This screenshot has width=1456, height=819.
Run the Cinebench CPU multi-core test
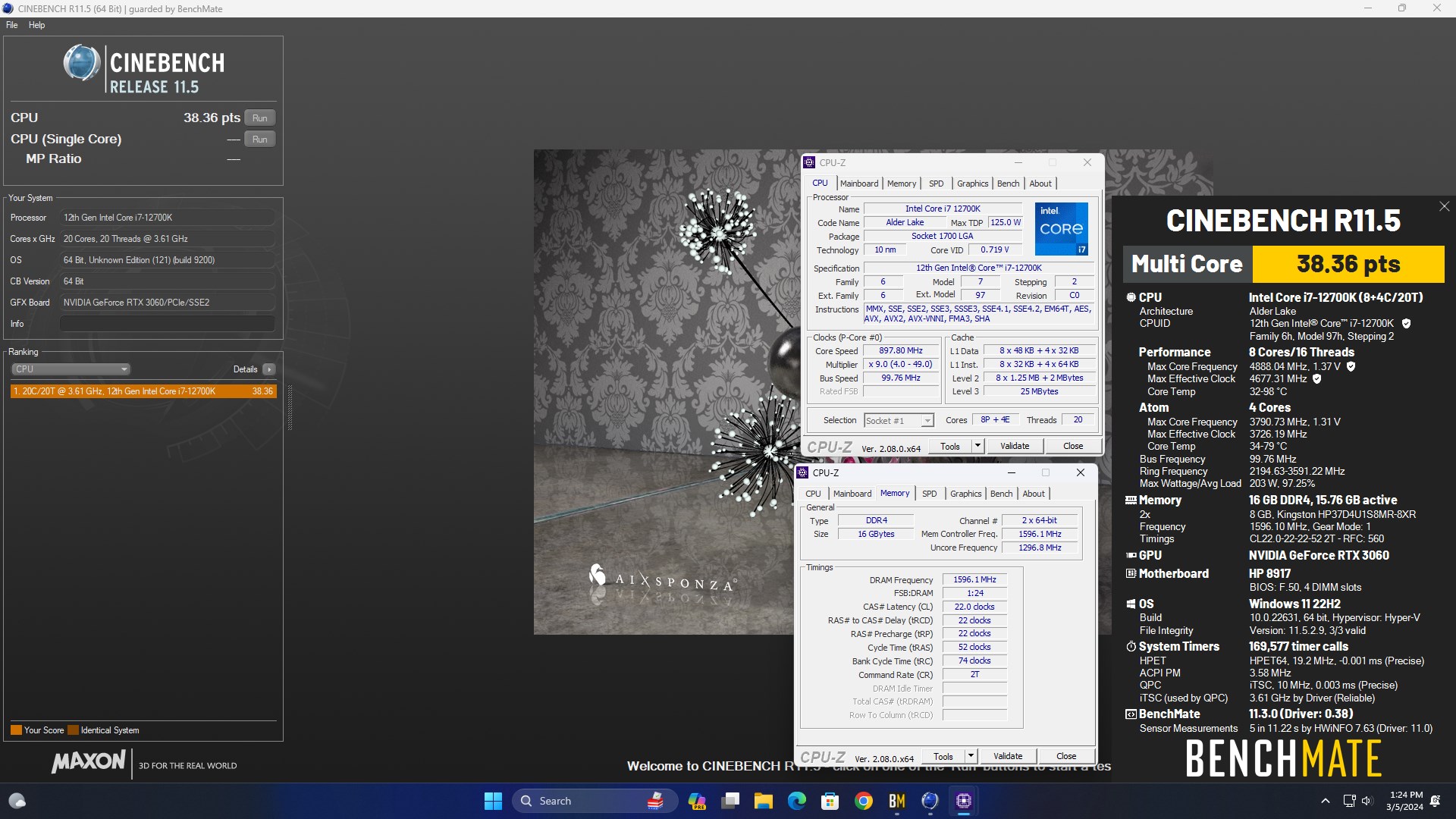point(259,118)
